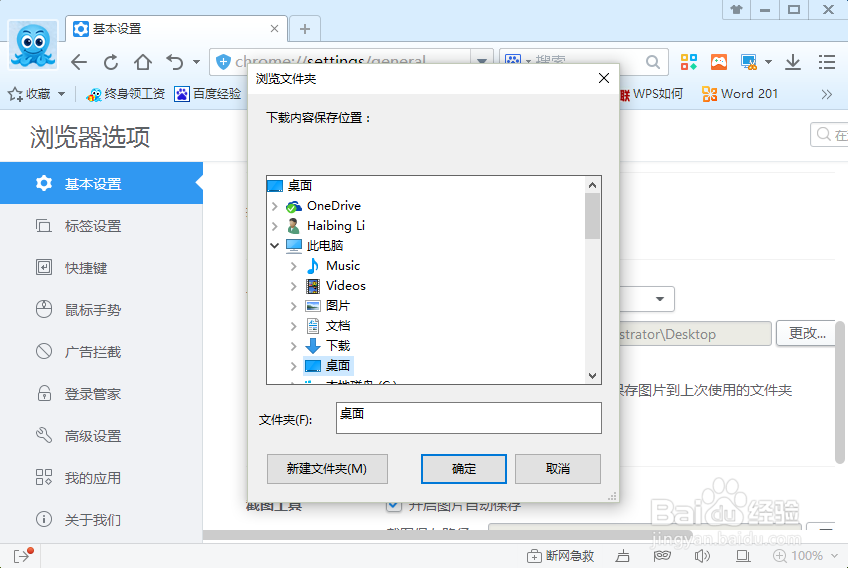Viewport: 848px width, 568px height.
Task: Open the 百度经验 bookmark
Action: pyautogui.click(x=208, y=94)
